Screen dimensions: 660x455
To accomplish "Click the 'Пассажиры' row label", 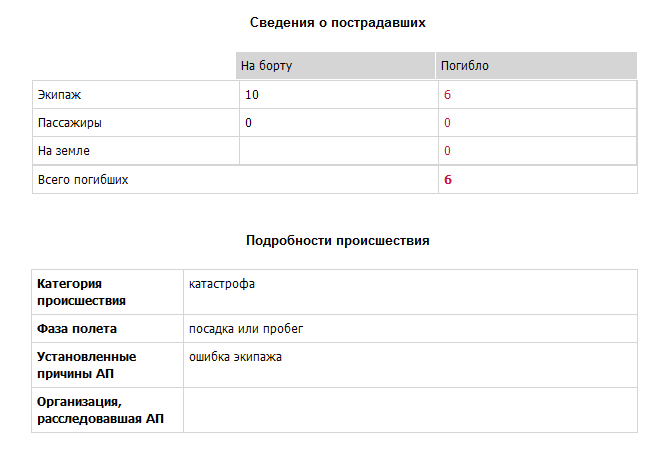I will pyautogui.click(x=69, y=123).
